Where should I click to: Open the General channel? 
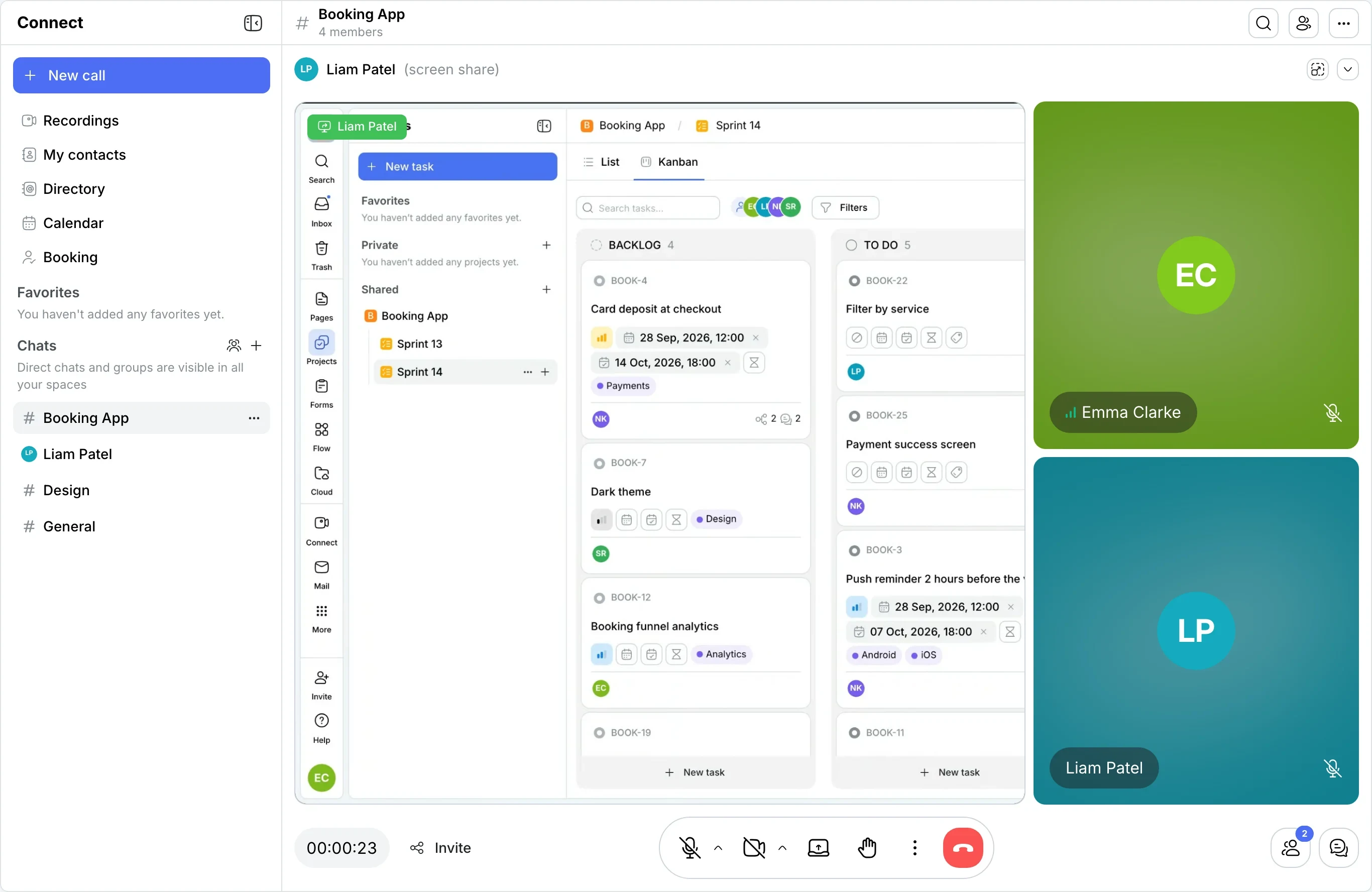click(141, 526)
